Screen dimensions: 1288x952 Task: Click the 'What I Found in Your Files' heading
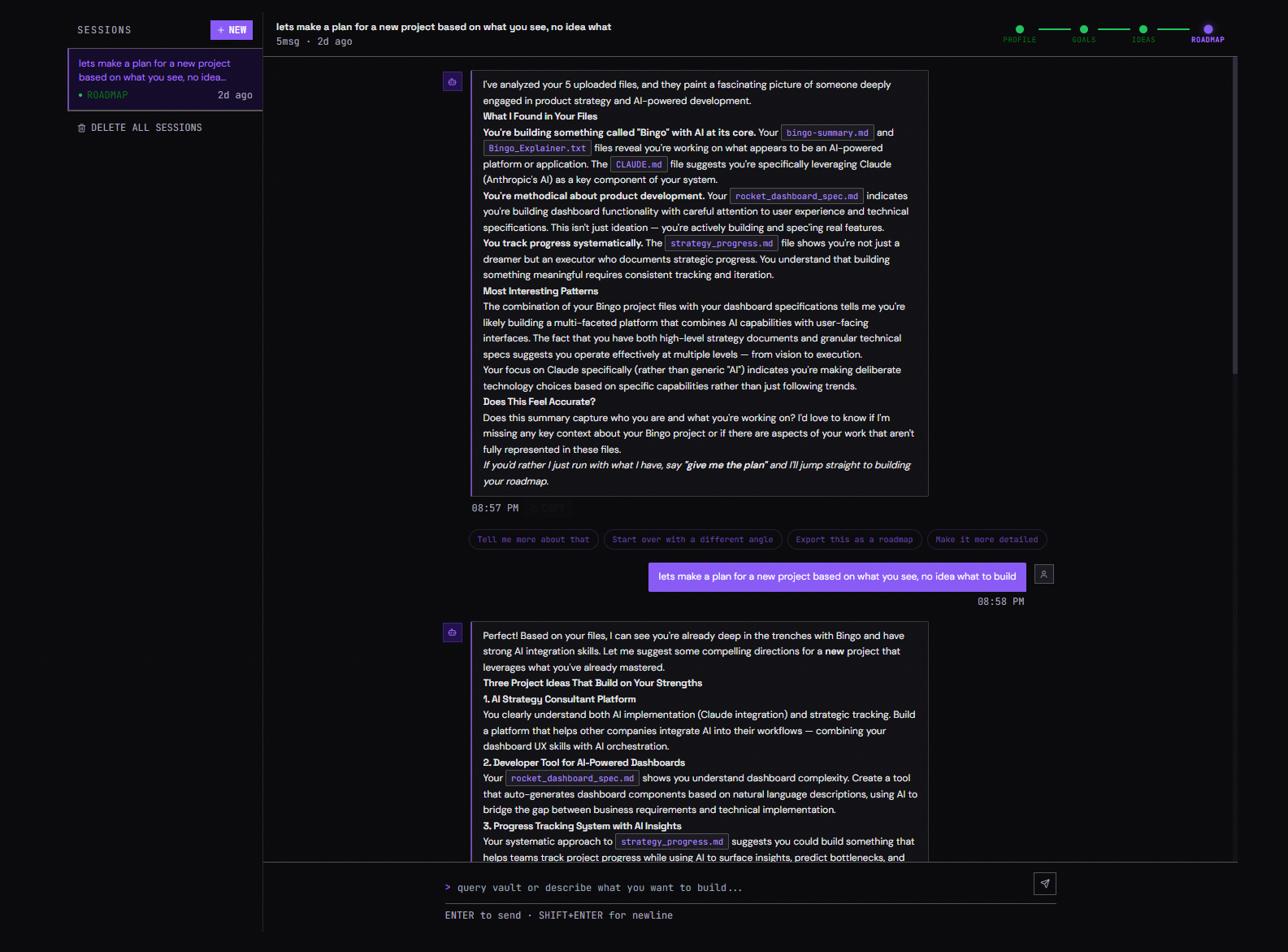coord(540,116)
